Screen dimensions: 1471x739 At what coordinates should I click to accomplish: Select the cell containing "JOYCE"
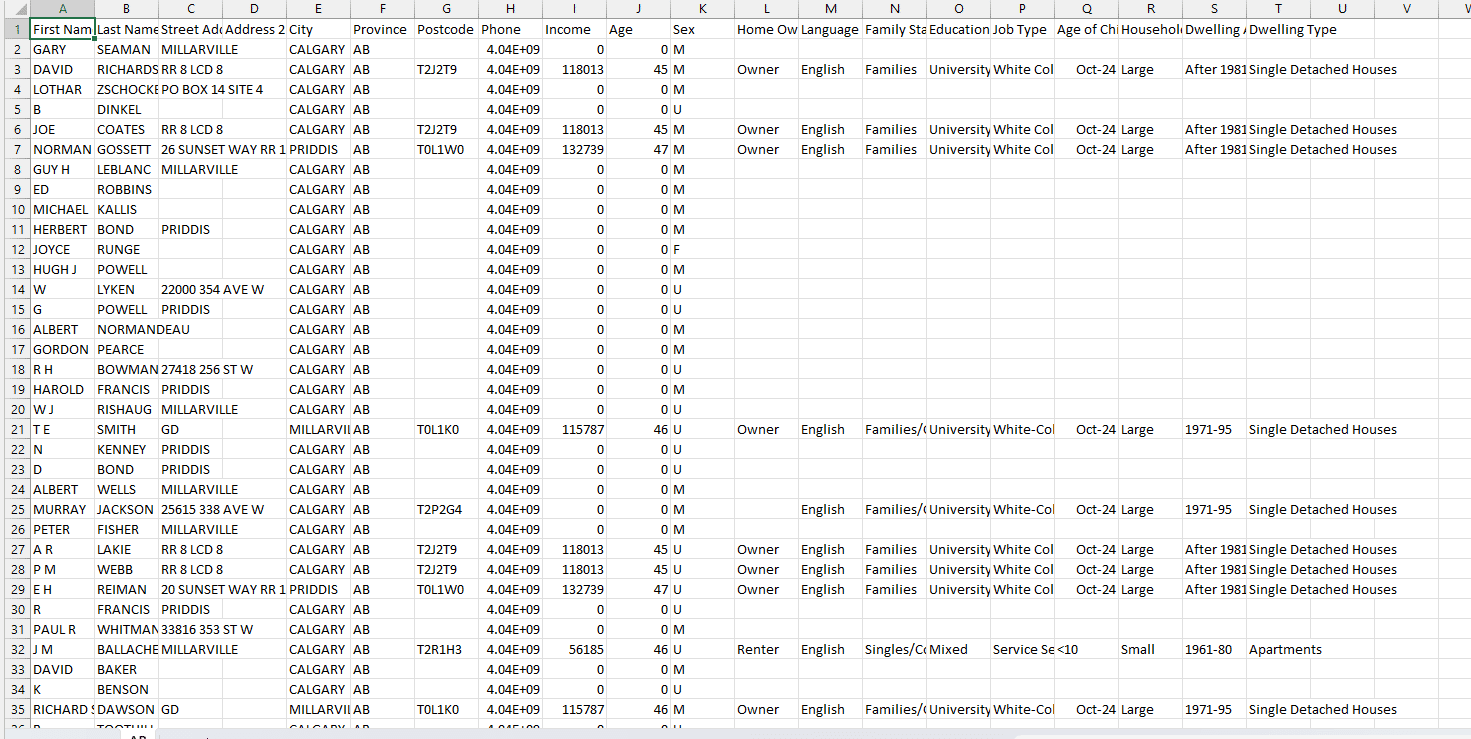63,249
